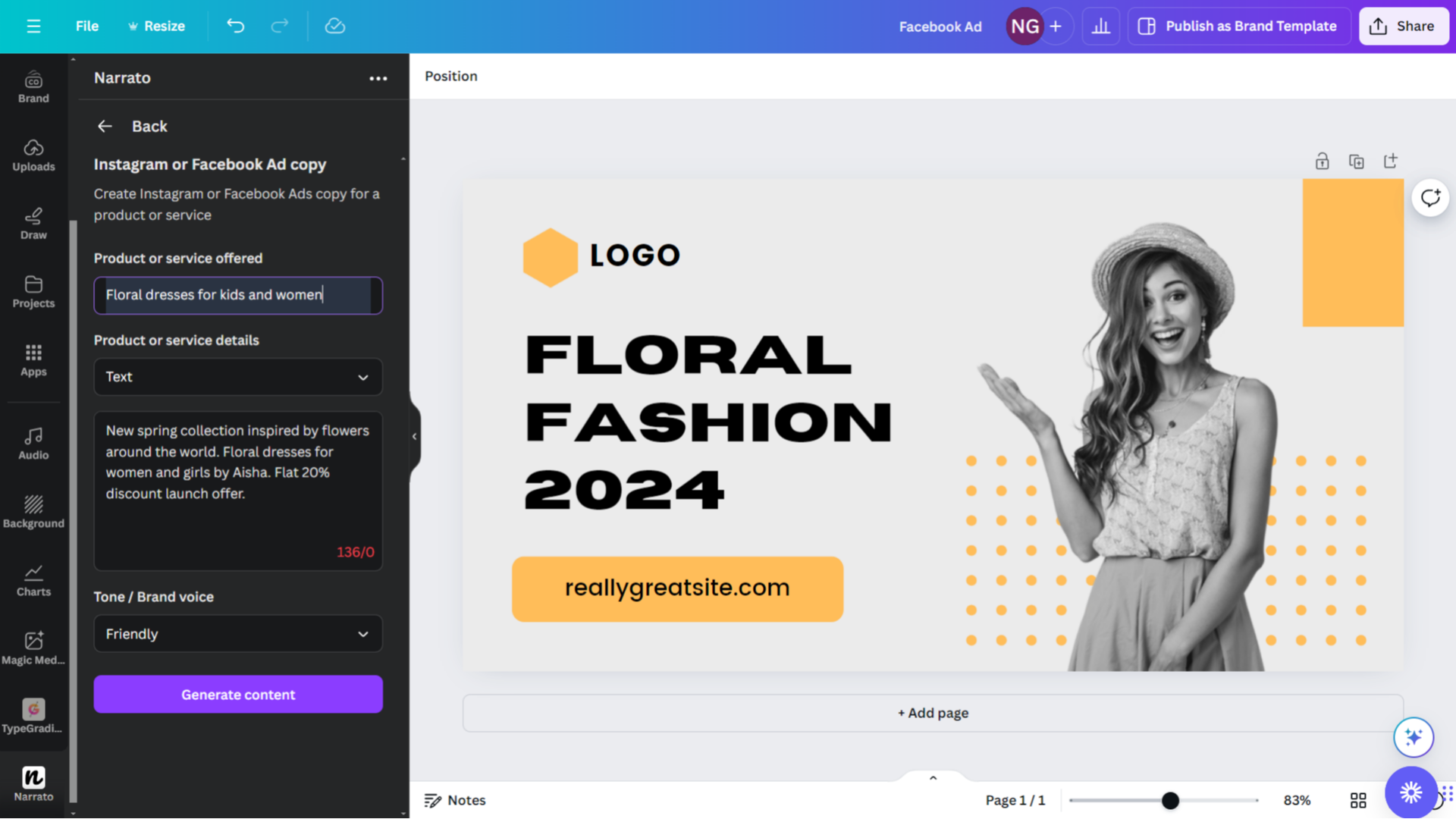The width and height of the screenshot is (1456, 819).
Task: Open the Tone / Brand voice dropdown
Action: click(x=238, y=633)
